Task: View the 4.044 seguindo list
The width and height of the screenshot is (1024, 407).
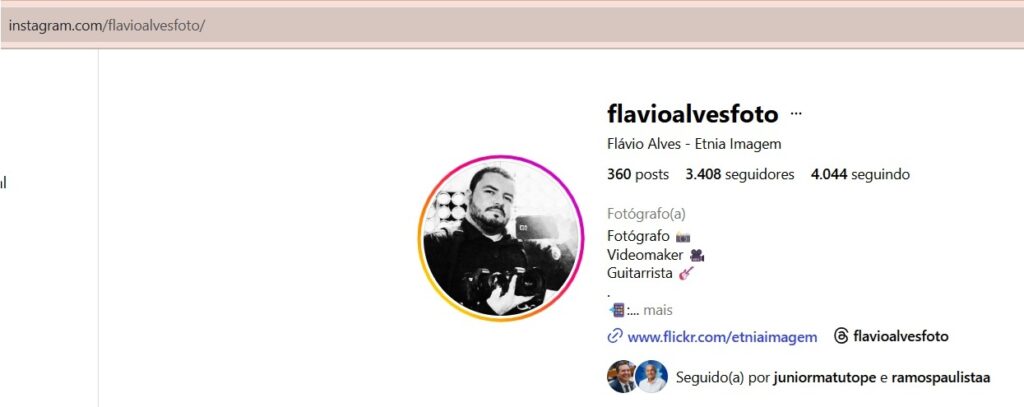Action: (860, 174)
